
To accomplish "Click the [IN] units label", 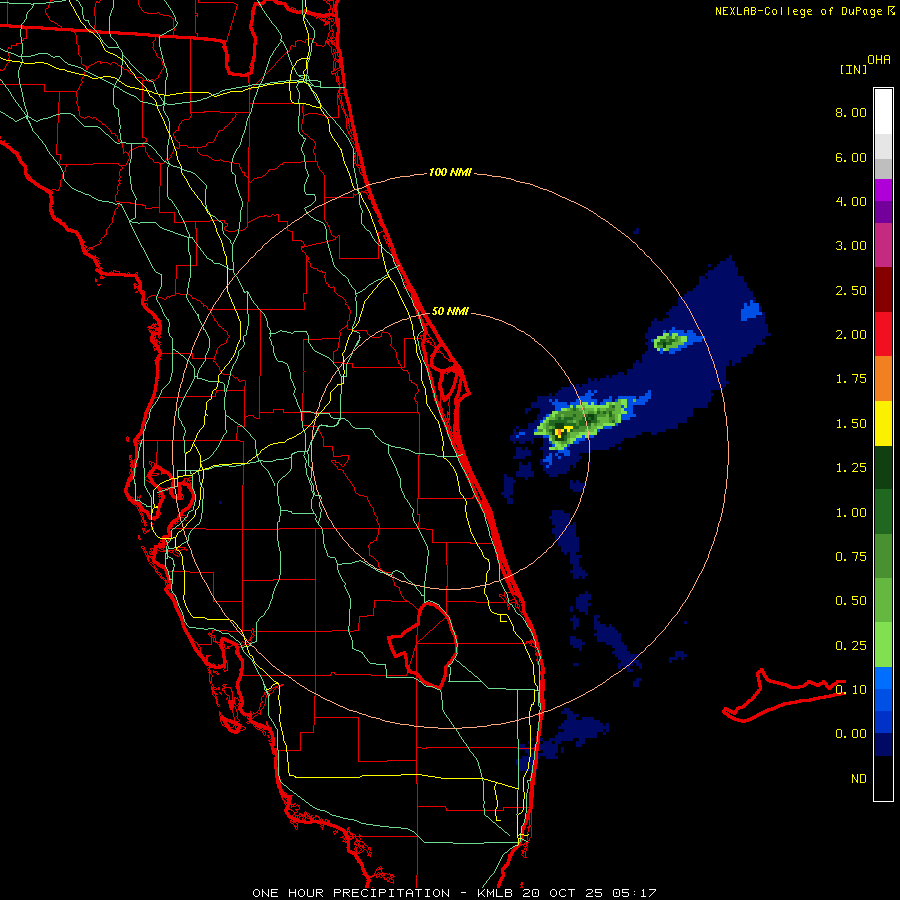I will click(853, 69).
